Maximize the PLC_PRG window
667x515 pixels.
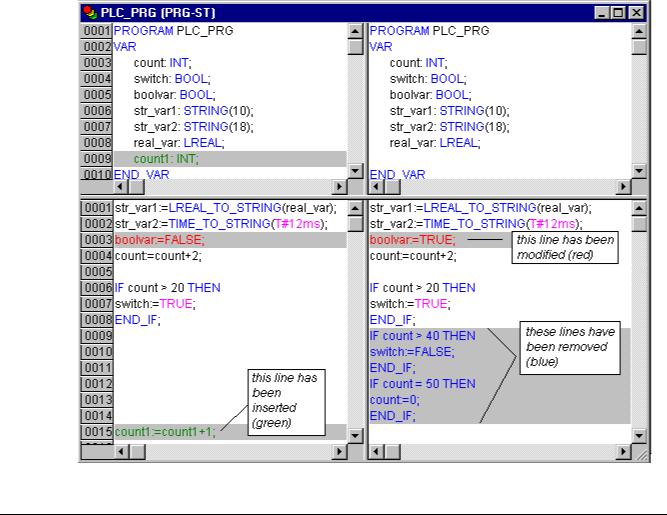pyautogui.click(x=618, y=13)
